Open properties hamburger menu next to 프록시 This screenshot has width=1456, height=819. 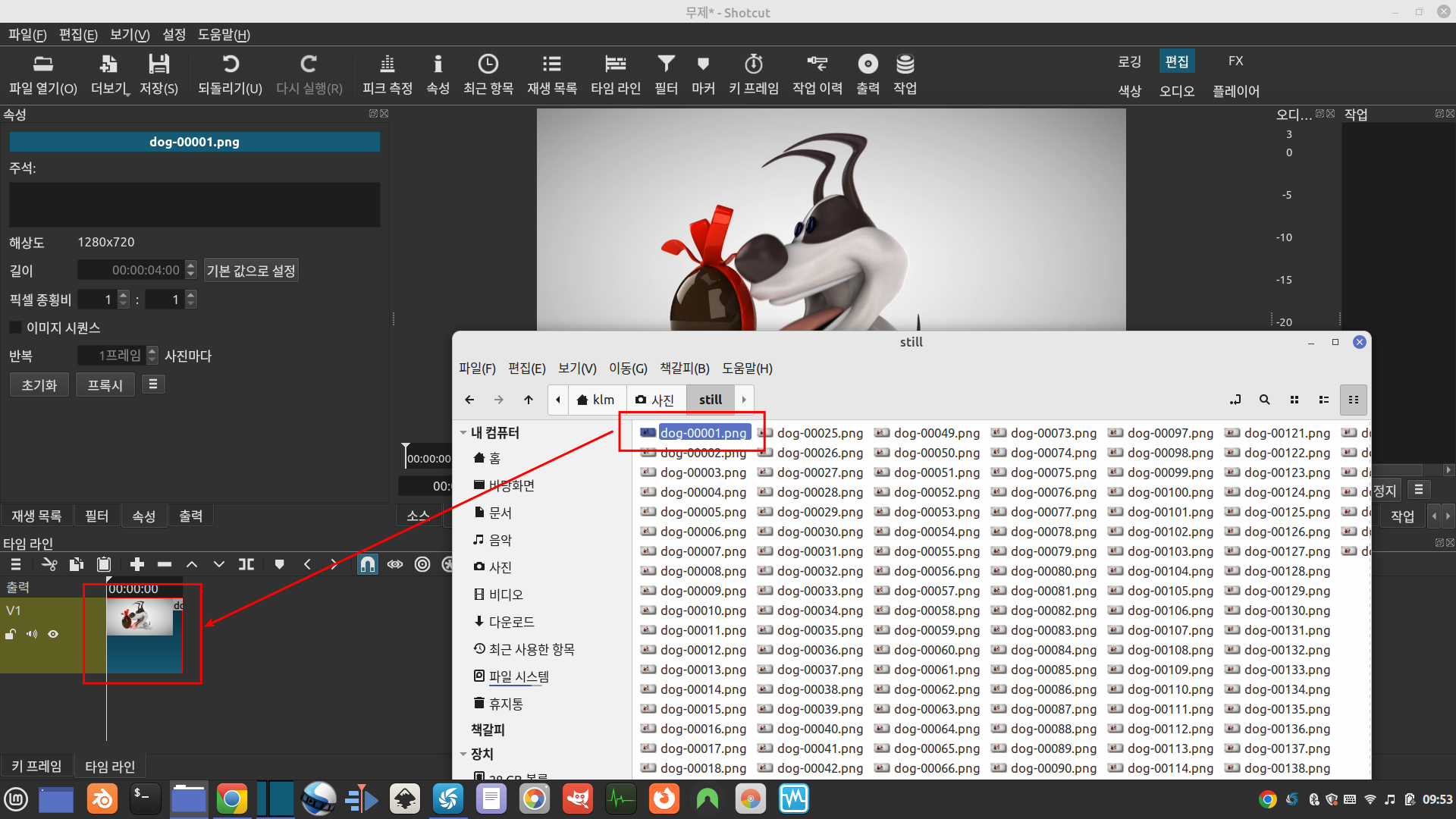tap(153, 384)
